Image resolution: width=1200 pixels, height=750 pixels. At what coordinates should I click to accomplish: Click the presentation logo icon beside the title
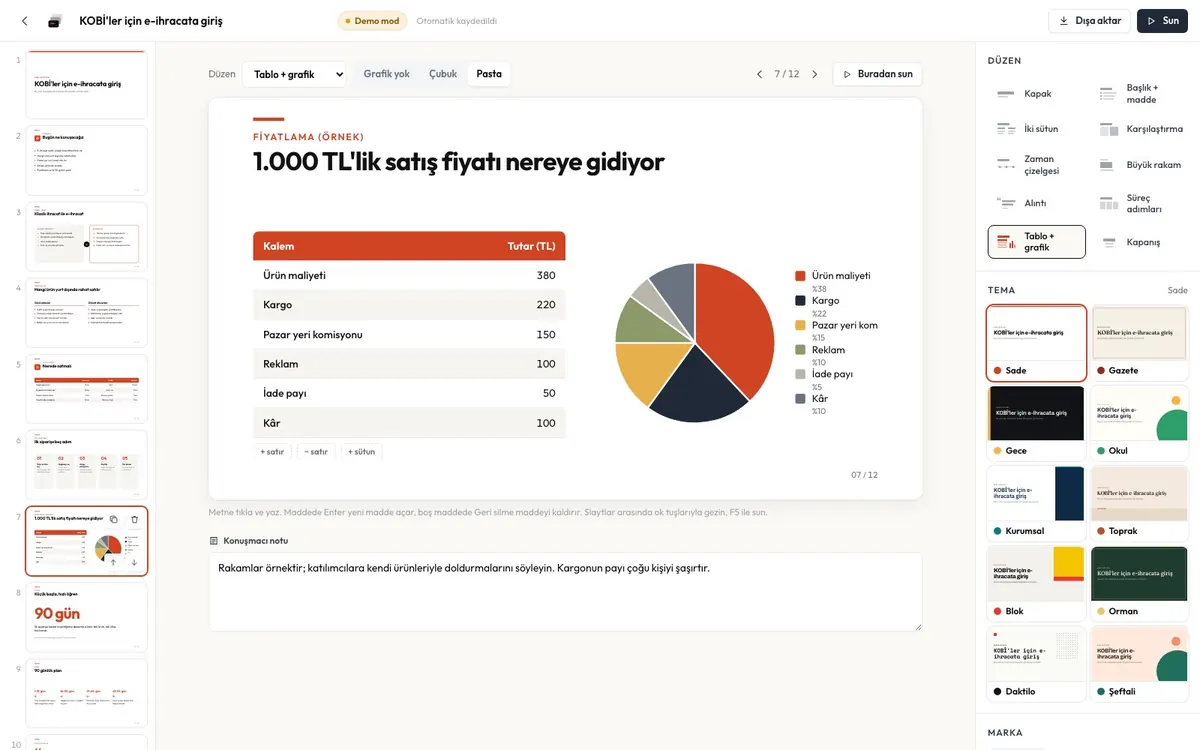tap(55, 20)
